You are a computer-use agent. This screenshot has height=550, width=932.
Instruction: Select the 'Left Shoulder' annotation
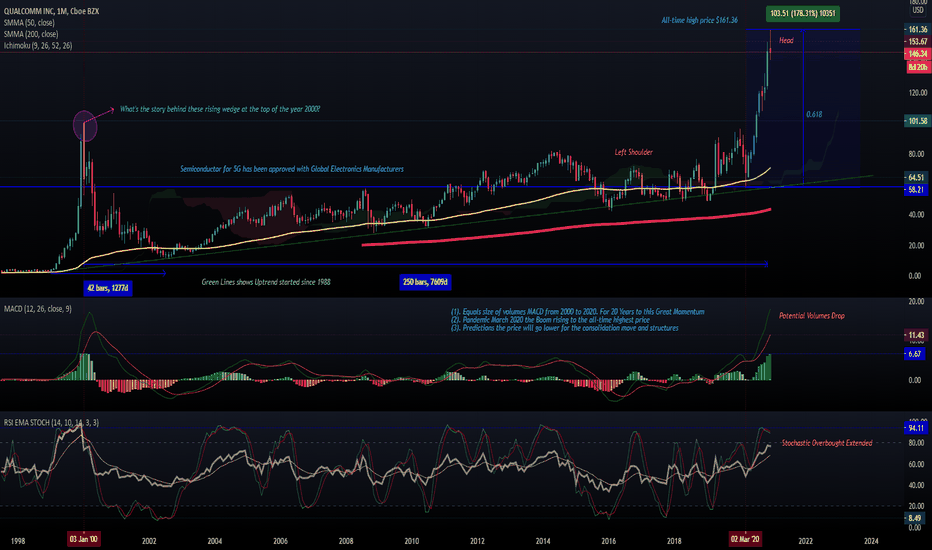point(634,152)
